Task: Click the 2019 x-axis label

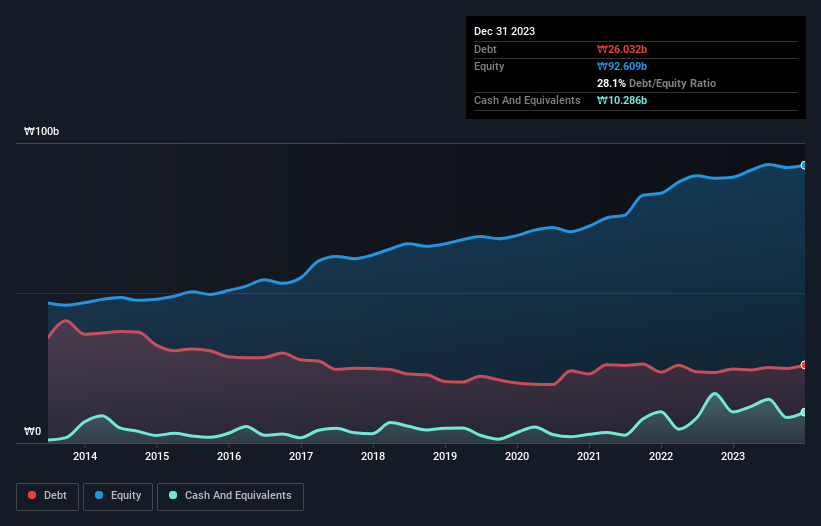Action: click(x=445, y=456)
